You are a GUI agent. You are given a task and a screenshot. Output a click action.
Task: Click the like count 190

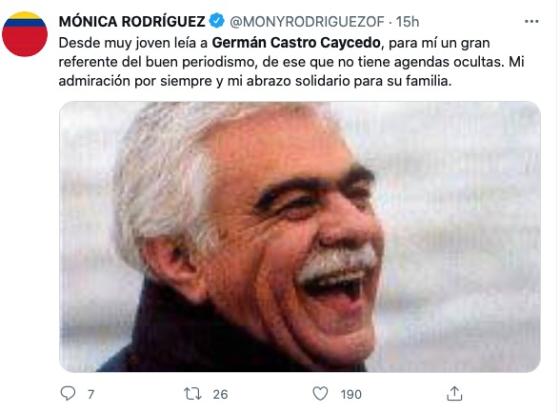(351, 394)
